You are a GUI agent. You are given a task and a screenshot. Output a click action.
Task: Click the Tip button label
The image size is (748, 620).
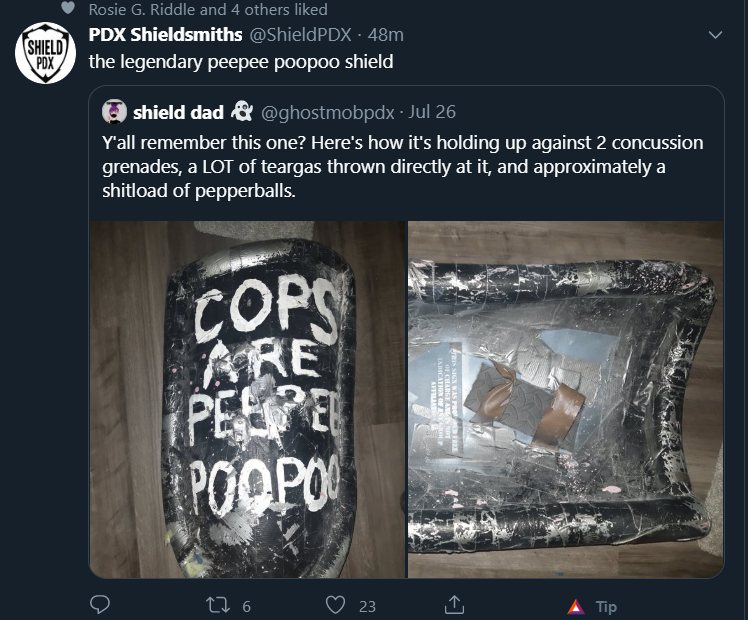point(606,607)
